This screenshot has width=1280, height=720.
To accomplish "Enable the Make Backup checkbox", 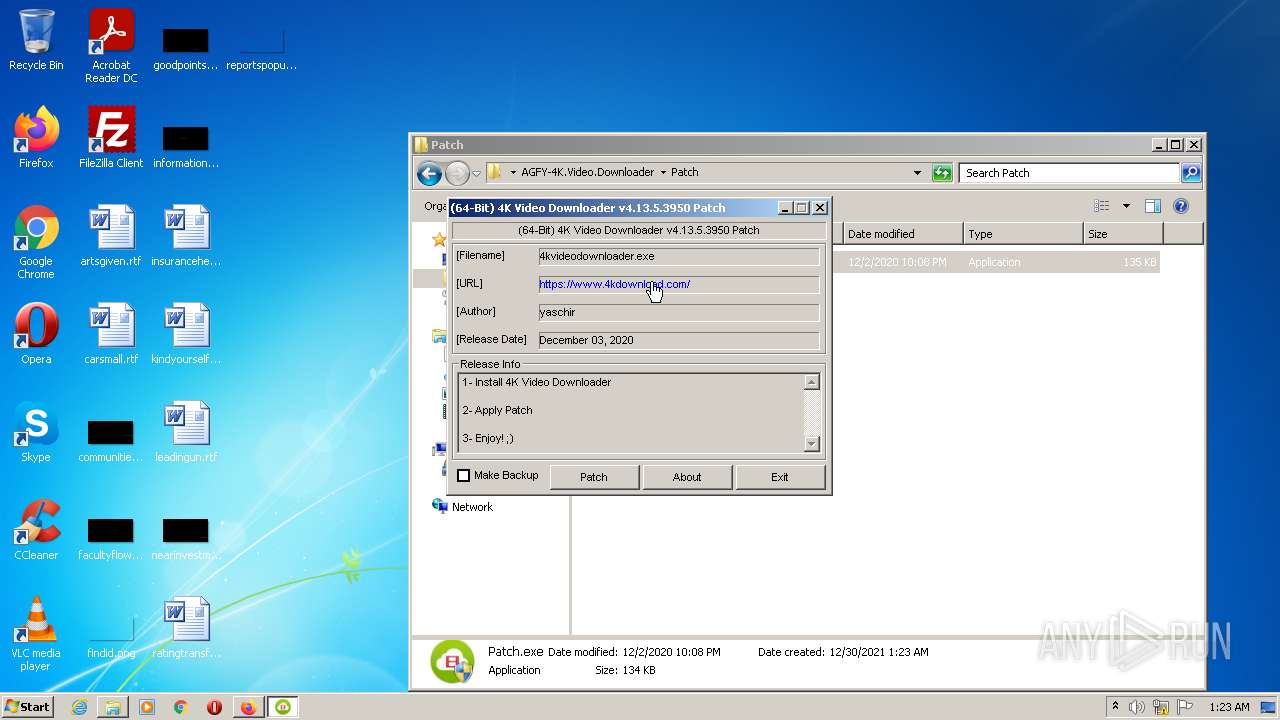I will [x=463, y=476].
